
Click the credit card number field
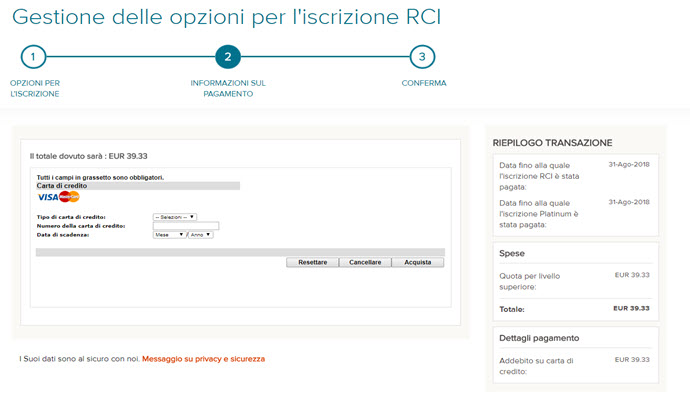pyautogui.click(x=186, y=225)
